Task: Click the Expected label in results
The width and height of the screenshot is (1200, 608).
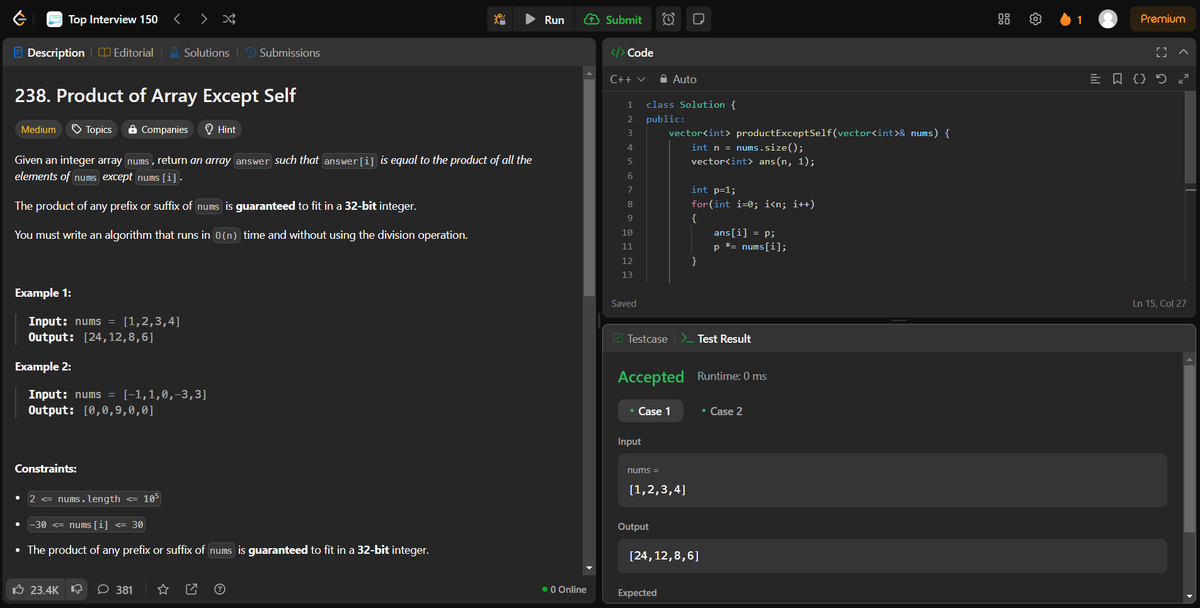Action: (x=637, y=593)
